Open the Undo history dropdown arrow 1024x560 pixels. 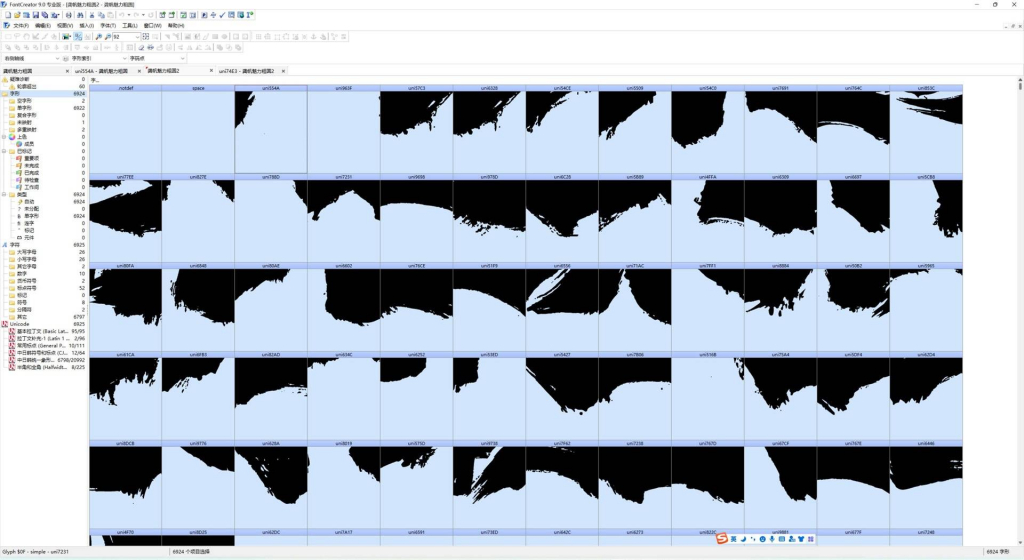pos(129,15)
